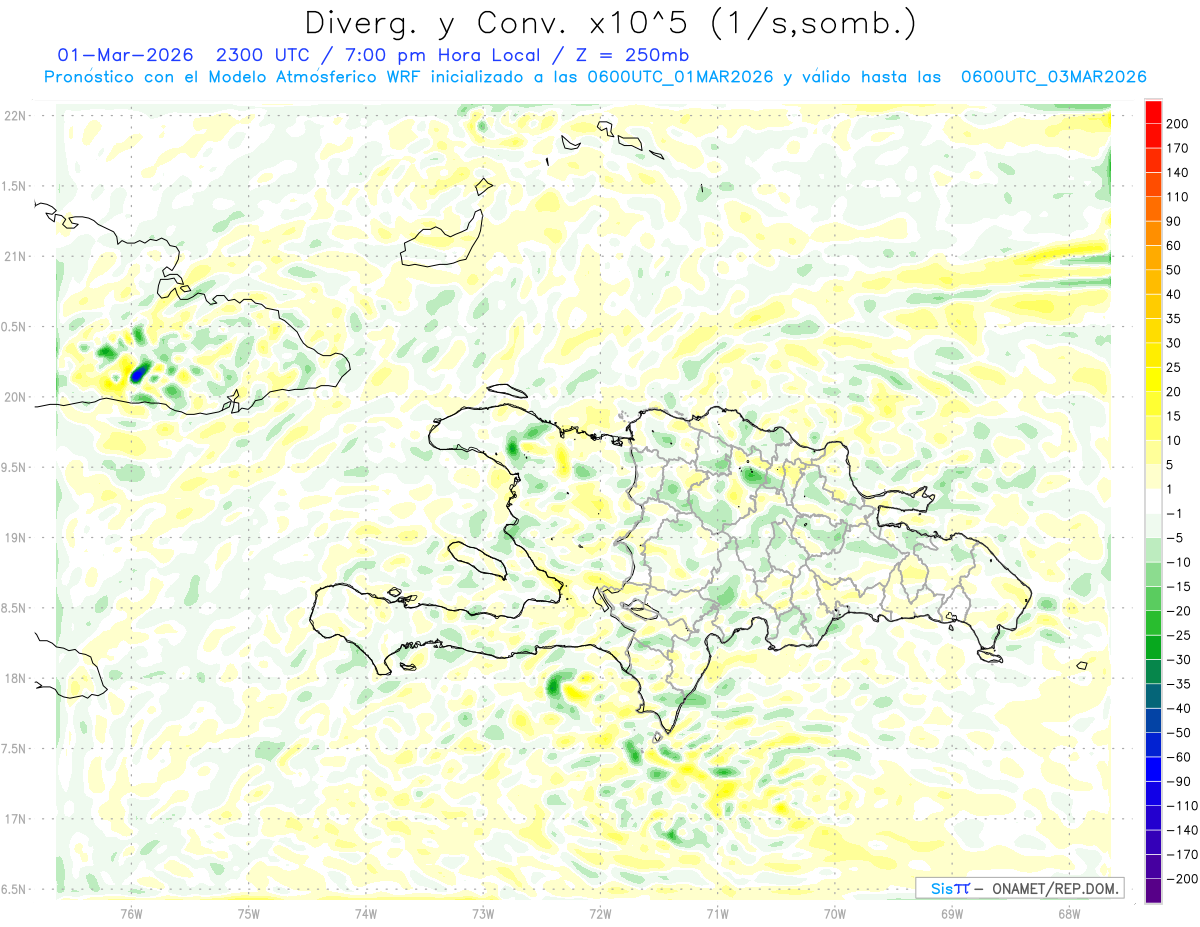Viewport: 1200px width, 927px height.
Task: Click the 9.5N latitude label
Action: [x=15, y=467]
